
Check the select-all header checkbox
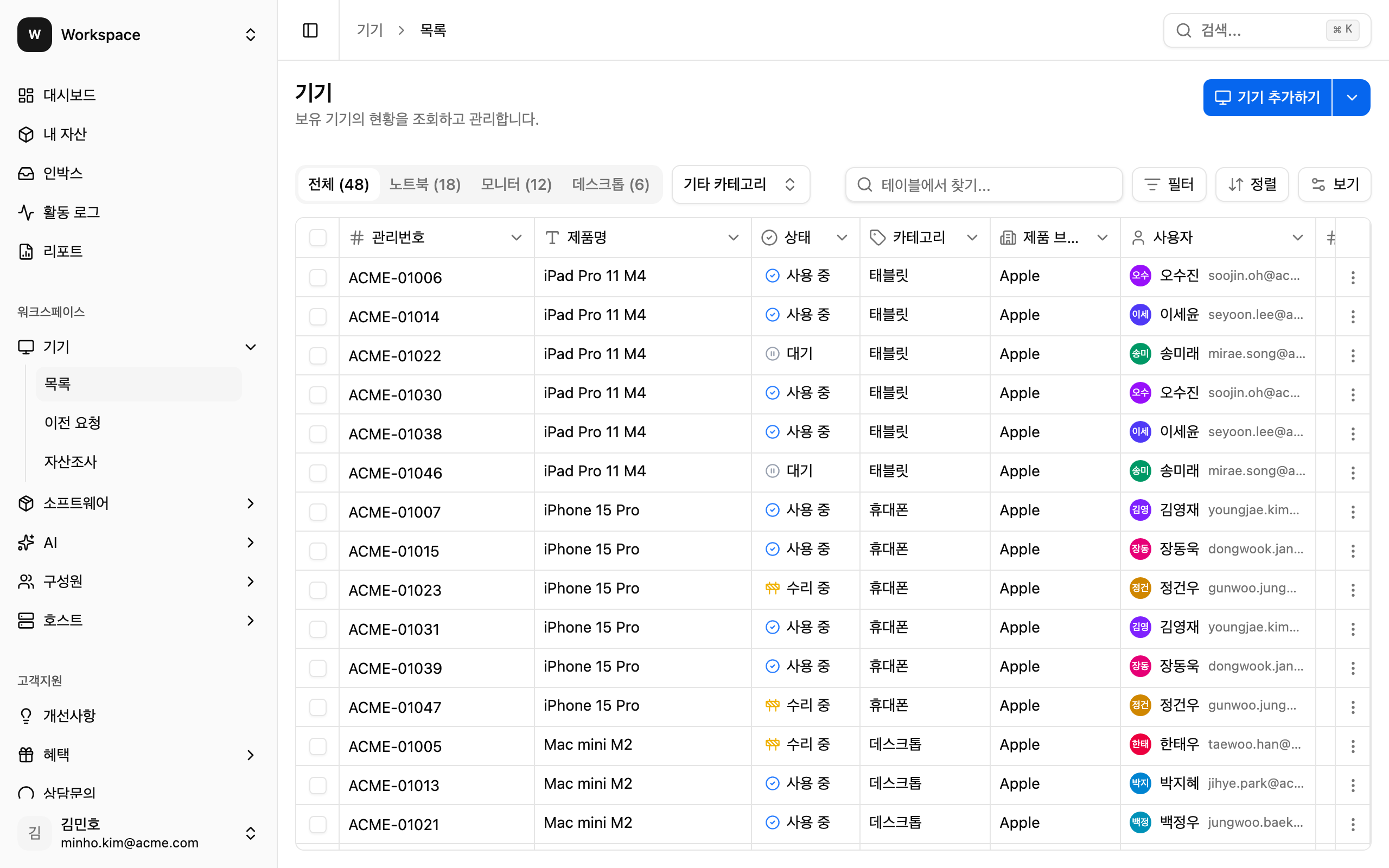317,238
